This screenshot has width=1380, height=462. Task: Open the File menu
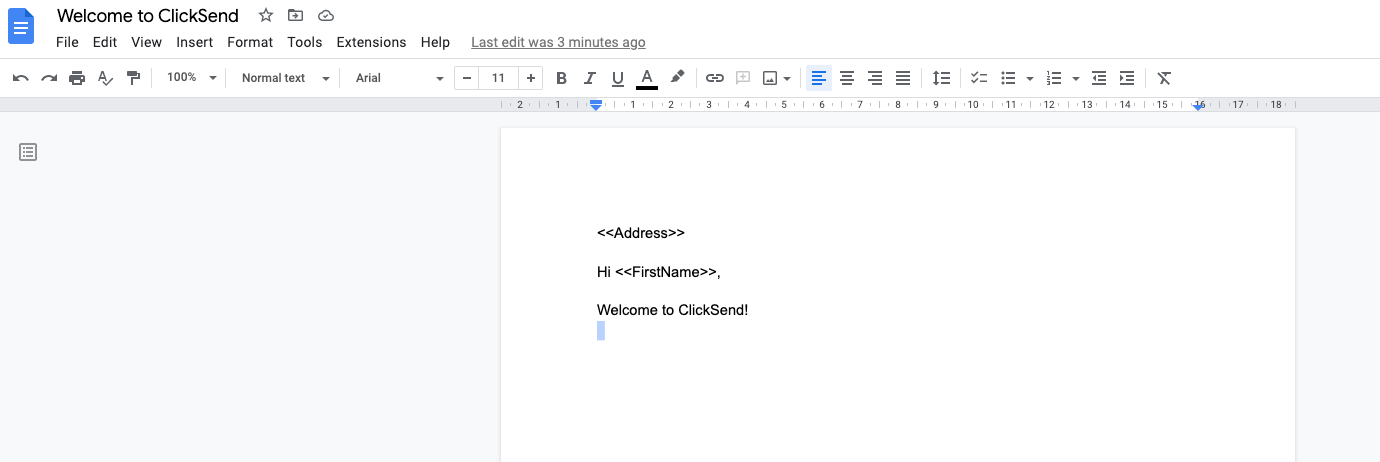click(67, 42)
